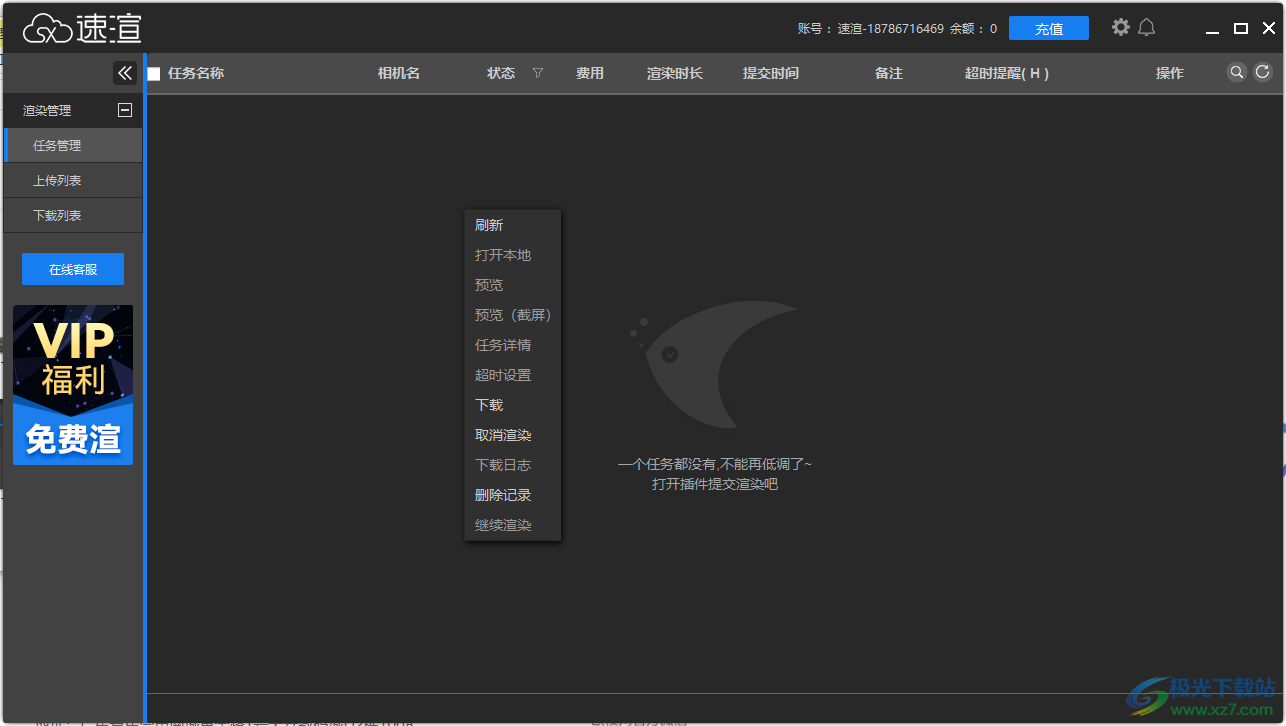The width and height of the screenshot is (1286, 726).
Task: Choose 刷新 in the context menu
Action: pos(513,225)
